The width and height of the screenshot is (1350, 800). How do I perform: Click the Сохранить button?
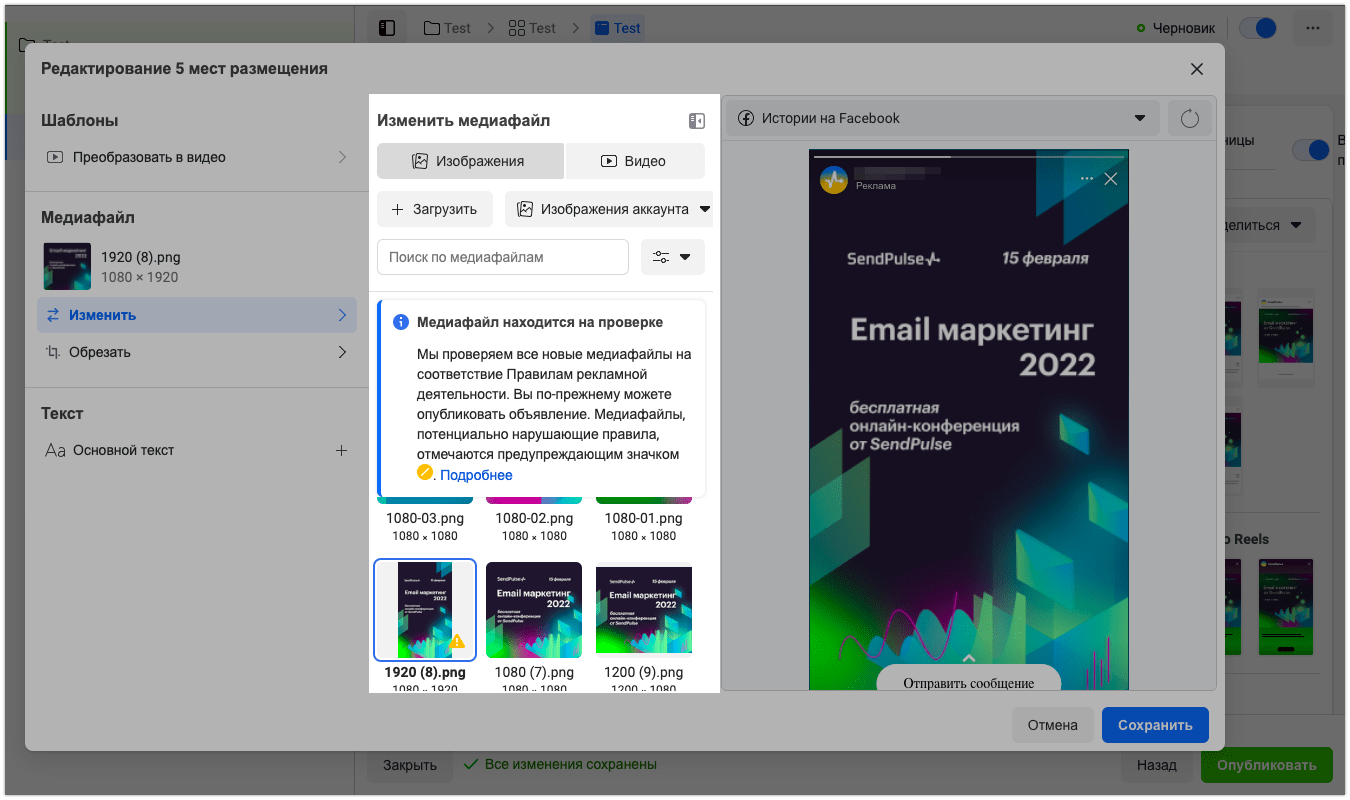pos(1155,725)
